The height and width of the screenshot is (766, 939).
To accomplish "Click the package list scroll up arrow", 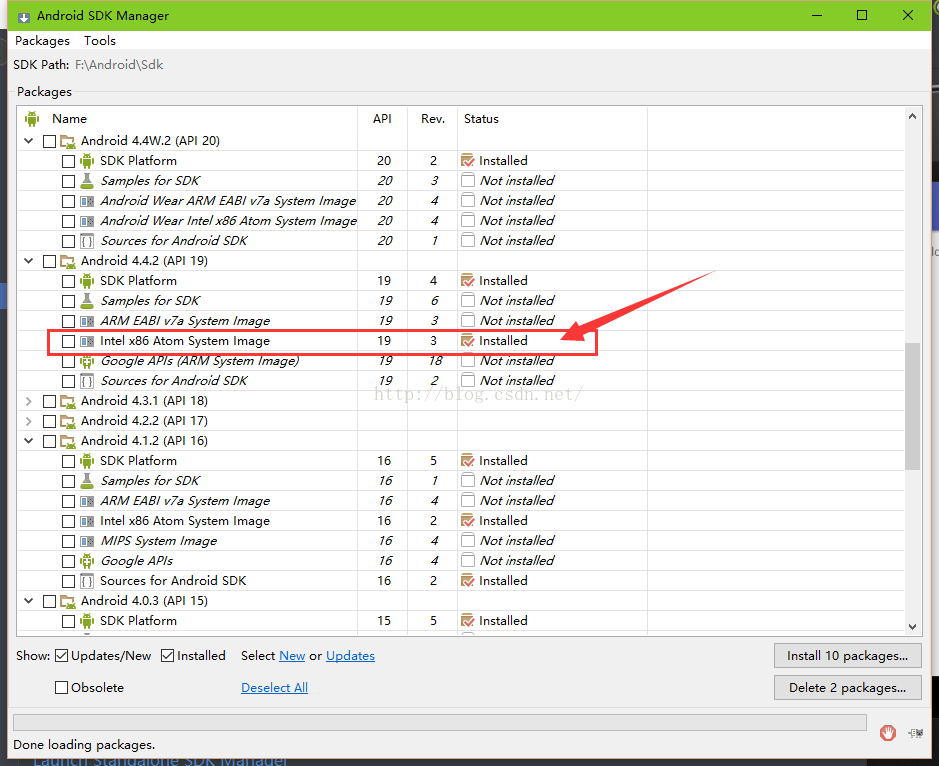I will (x=912, y=116).
